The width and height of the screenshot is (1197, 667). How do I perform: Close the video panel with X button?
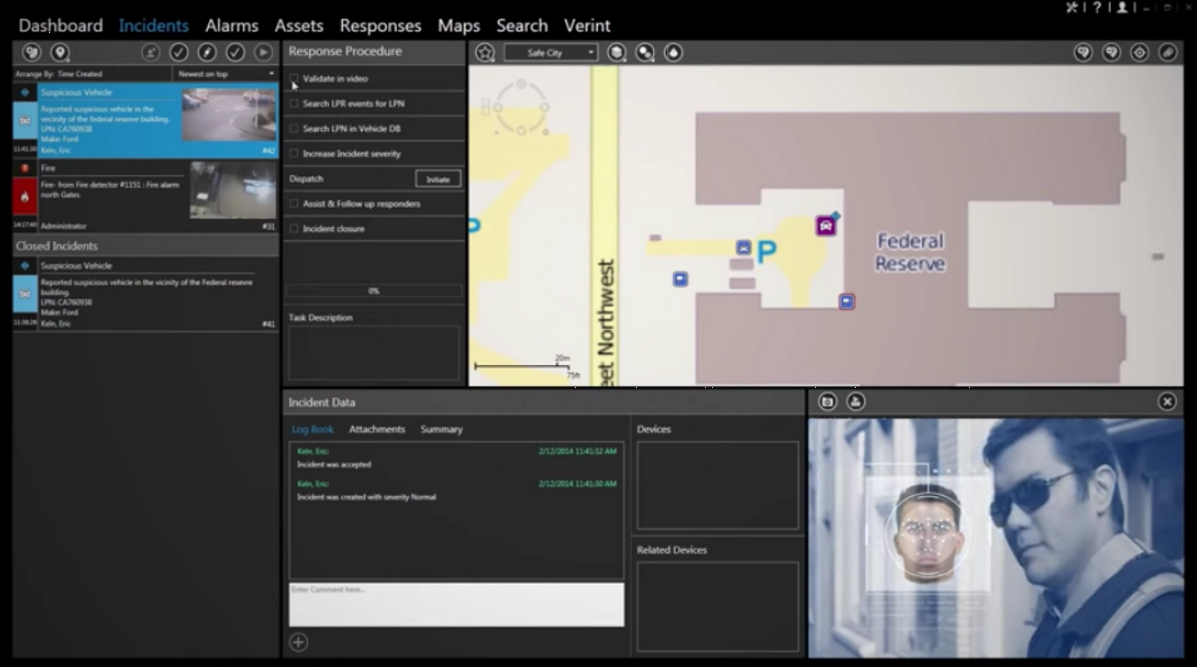point(1167,401)
